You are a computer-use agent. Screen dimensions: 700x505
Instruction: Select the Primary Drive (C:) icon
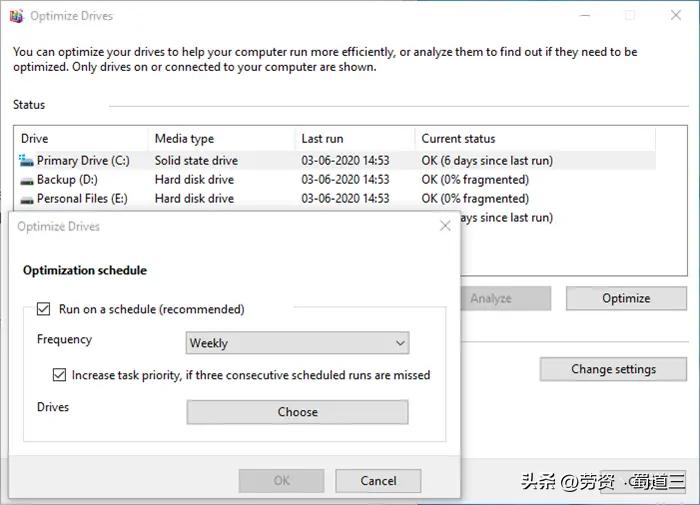pyautogui.click(x=26, y=160)
